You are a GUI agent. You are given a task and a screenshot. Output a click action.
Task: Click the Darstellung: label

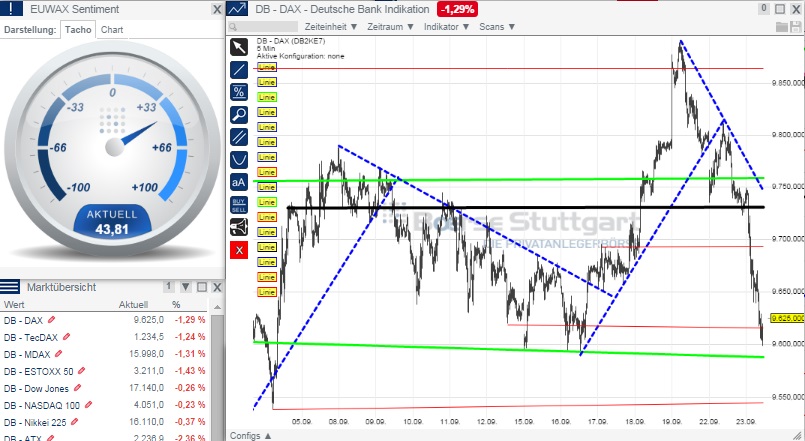pyautogui.click(x=30, y=29)
